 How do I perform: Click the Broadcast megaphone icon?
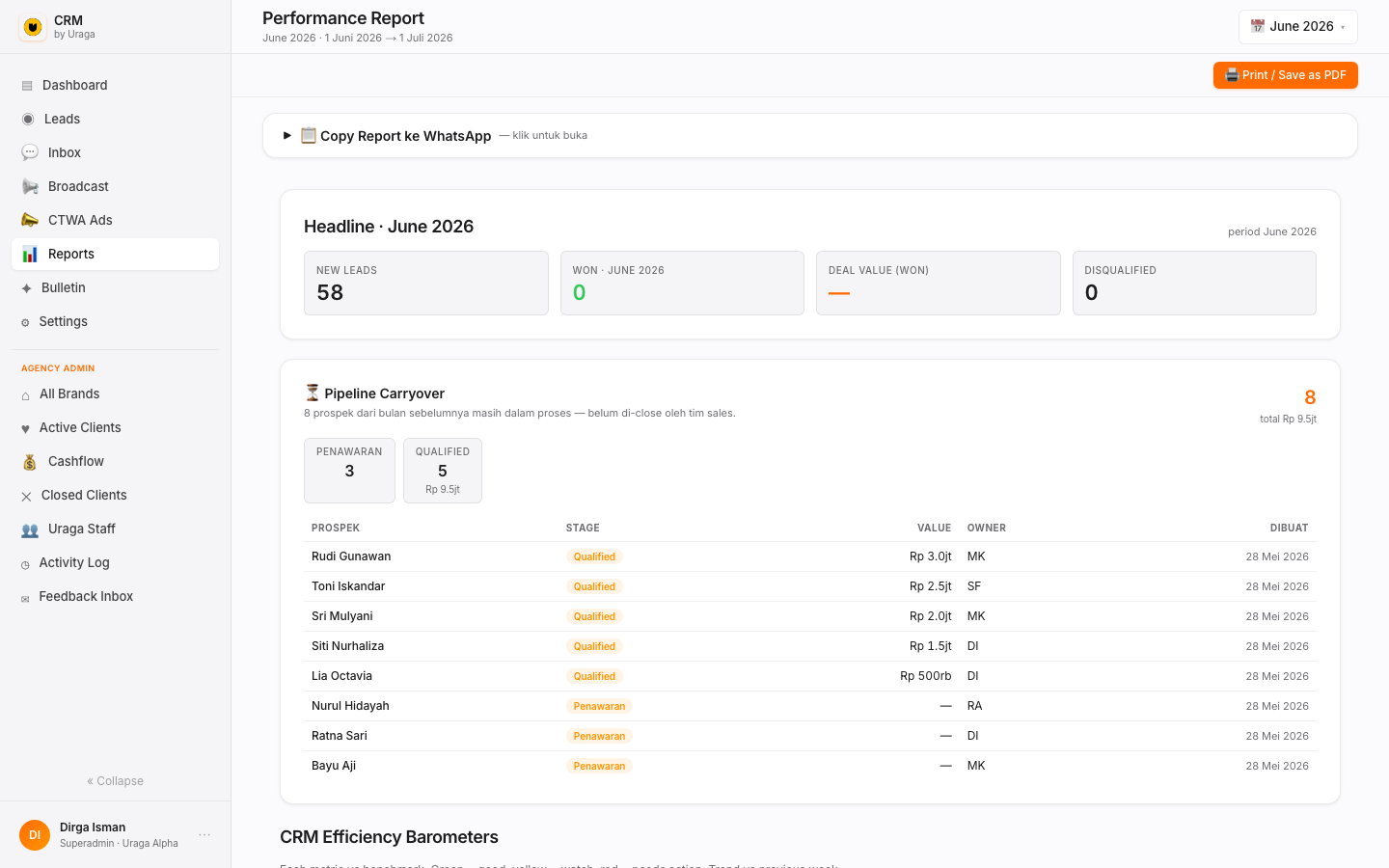[30, 187]
